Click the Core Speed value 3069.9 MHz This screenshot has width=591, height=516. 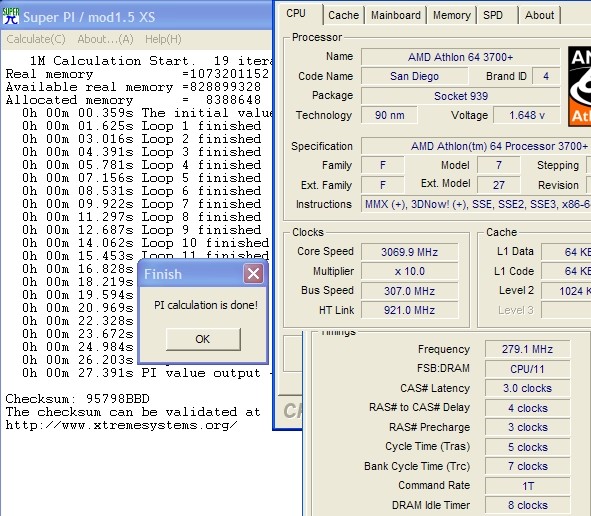410,252
